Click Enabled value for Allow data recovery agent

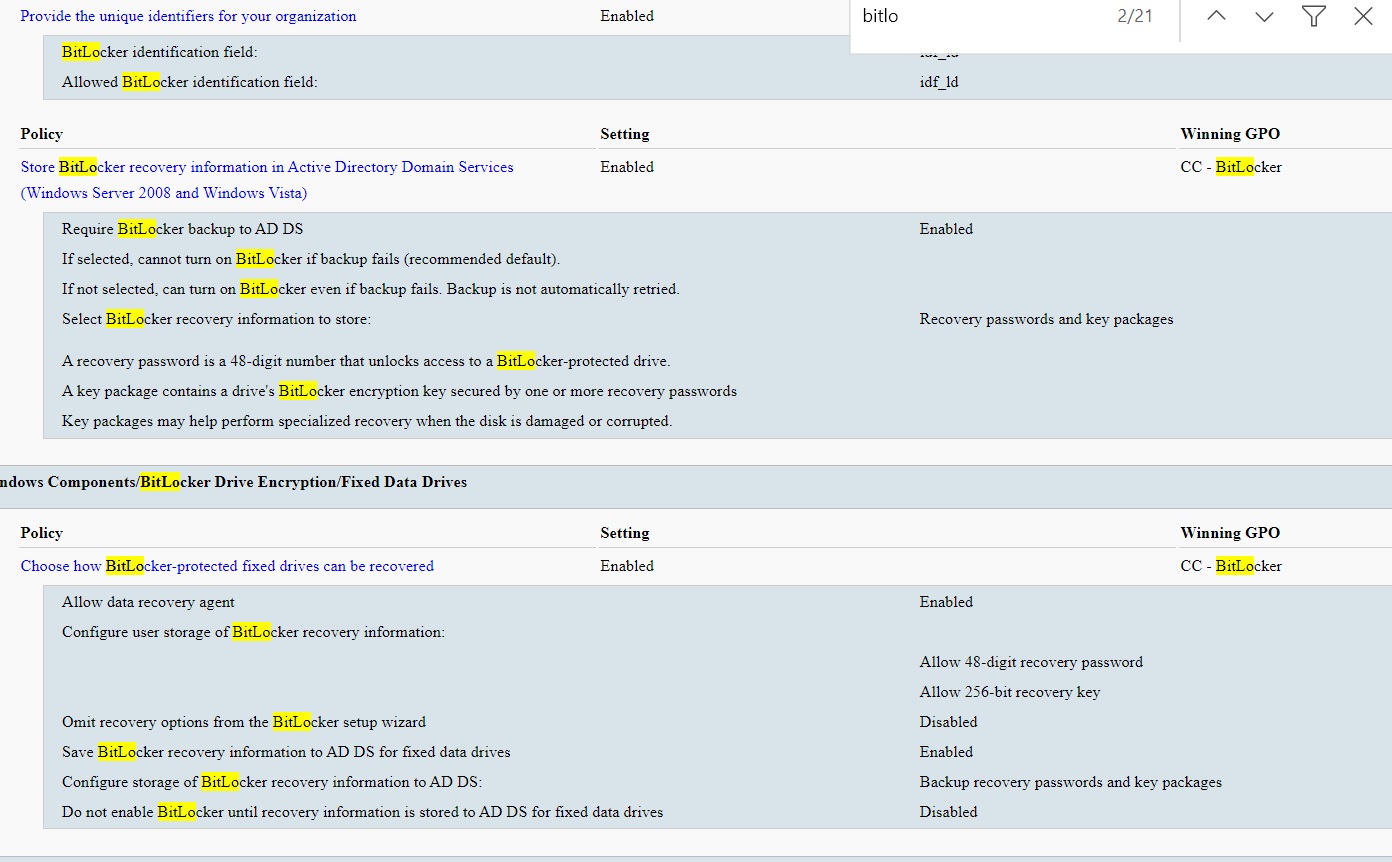click(x=946, y=602)
